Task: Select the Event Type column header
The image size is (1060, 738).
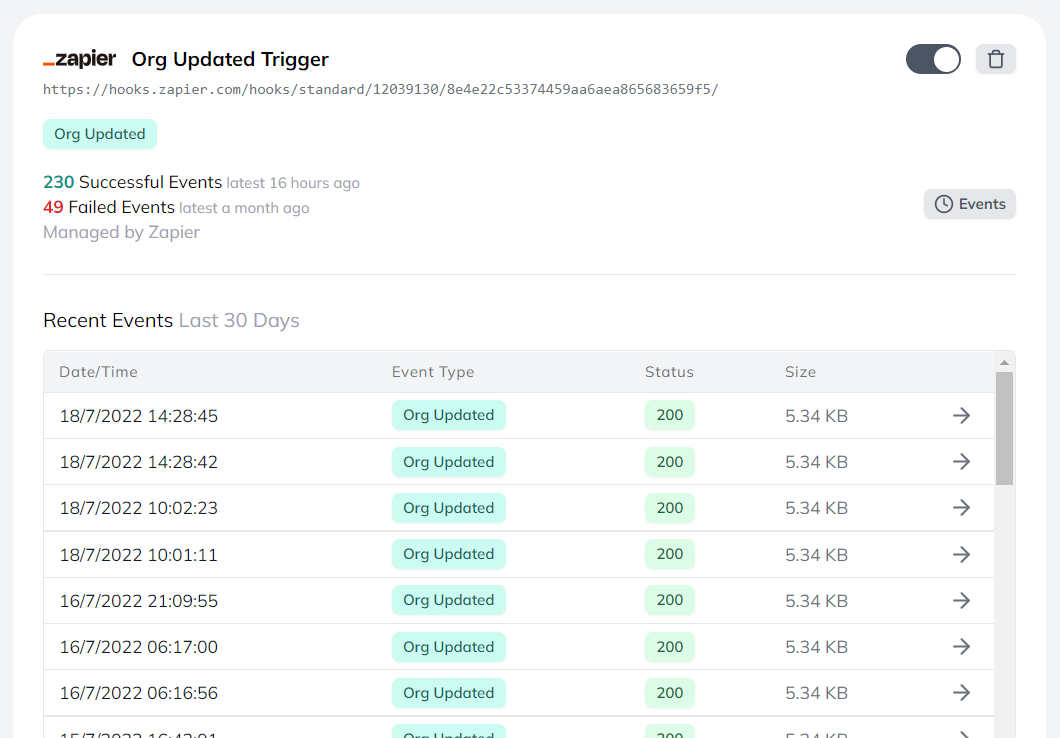Action: click(x=433, y=371)
